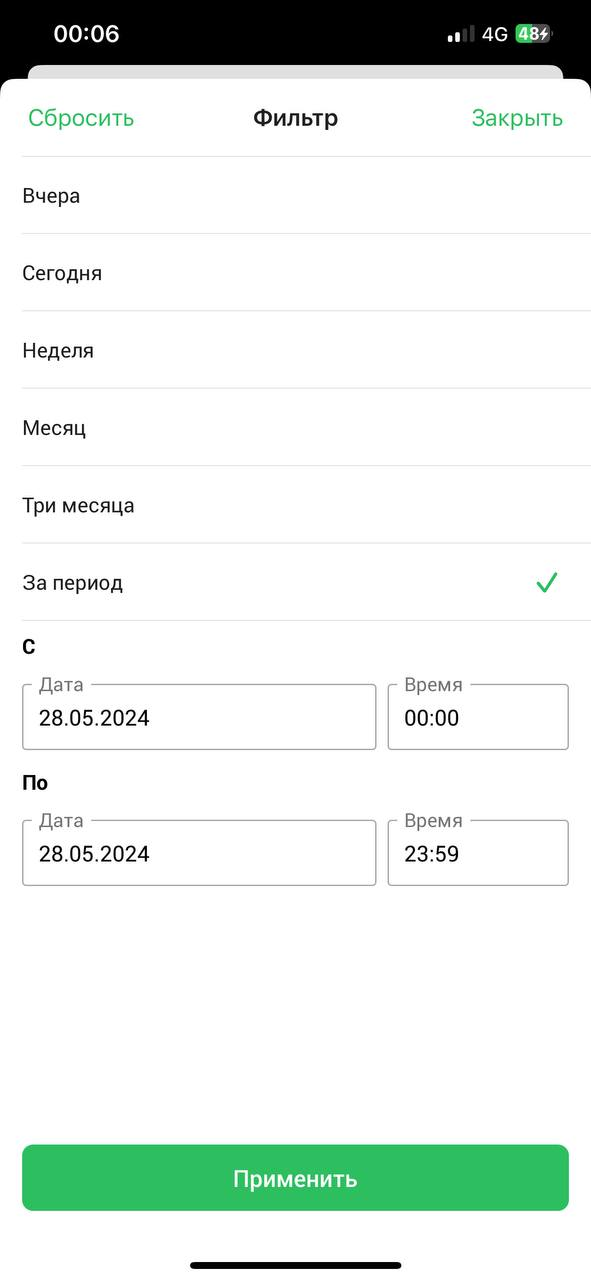Image resolution: width=591 pixels, height=1280 pixels.
Task: Choose the Месяц filter option
Action: tap(295, 428)
